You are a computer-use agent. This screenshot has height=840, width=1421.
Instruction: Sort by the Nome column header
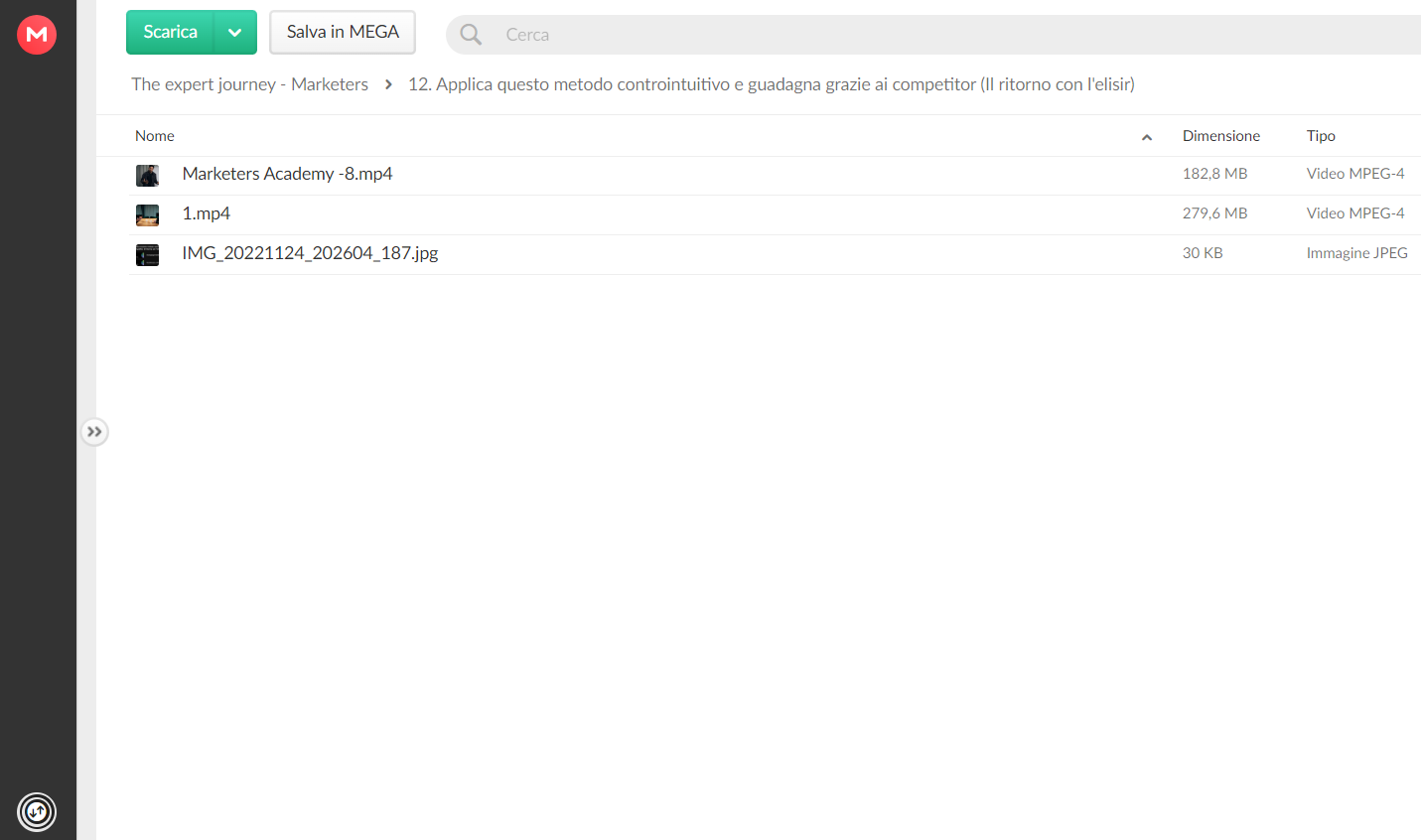155,136
